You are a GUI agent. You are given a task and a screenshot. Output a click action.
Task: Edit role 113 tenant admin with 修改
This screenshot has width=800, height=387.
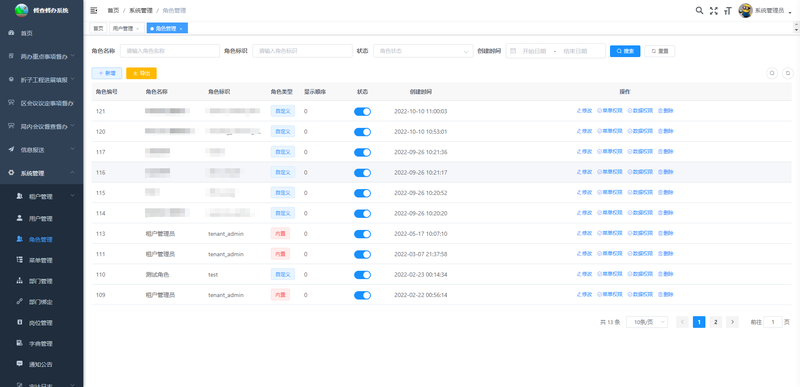[x=584, y=234]
